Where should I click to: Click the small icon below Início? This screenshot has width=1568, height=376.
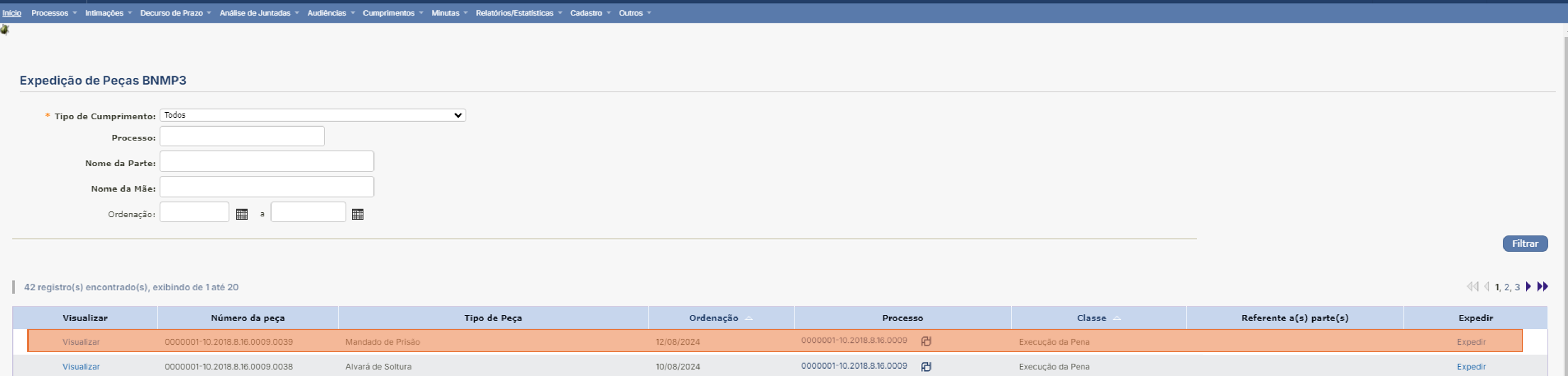pyautogui.click(x=5, y=29)
